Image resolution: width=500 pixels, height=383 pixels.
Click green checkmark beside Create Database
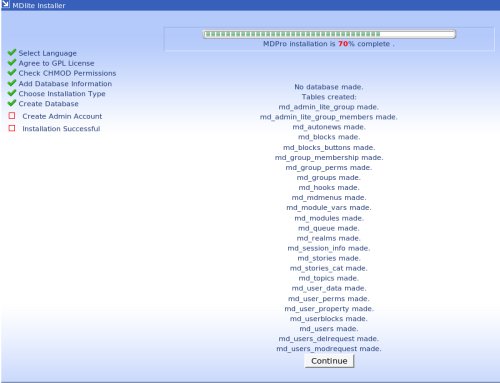click(x=12, y=103)
